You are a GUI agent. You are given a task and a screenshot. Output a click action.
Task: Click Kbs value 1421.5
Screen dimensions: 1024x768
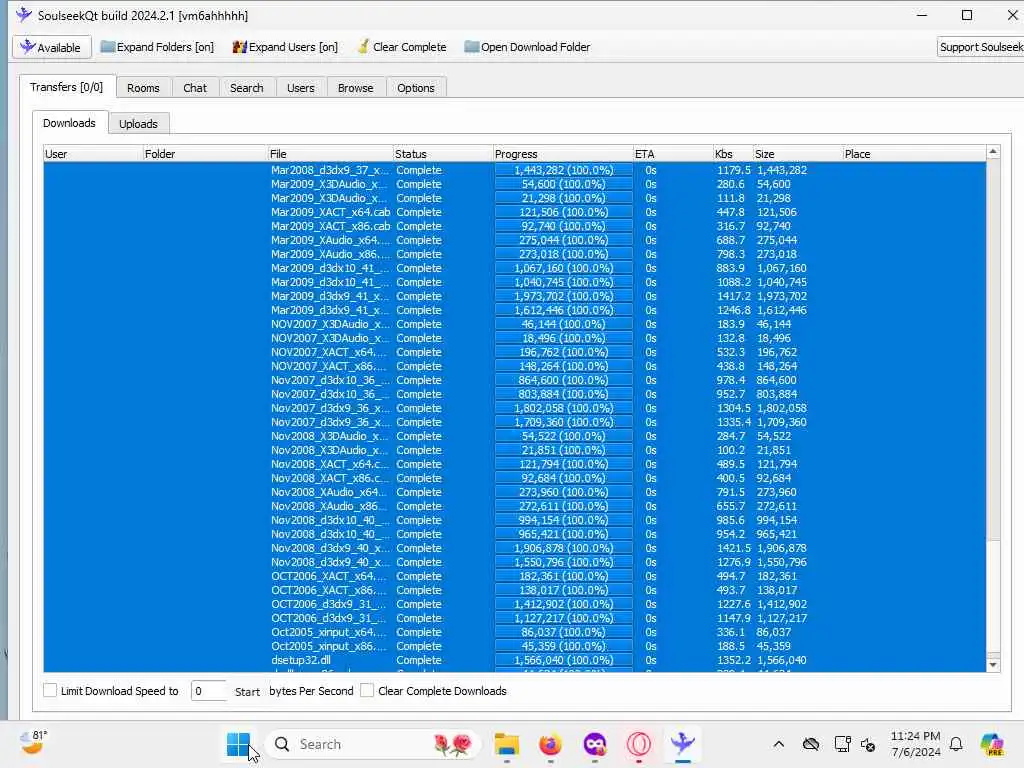click(x=734, y=549)
